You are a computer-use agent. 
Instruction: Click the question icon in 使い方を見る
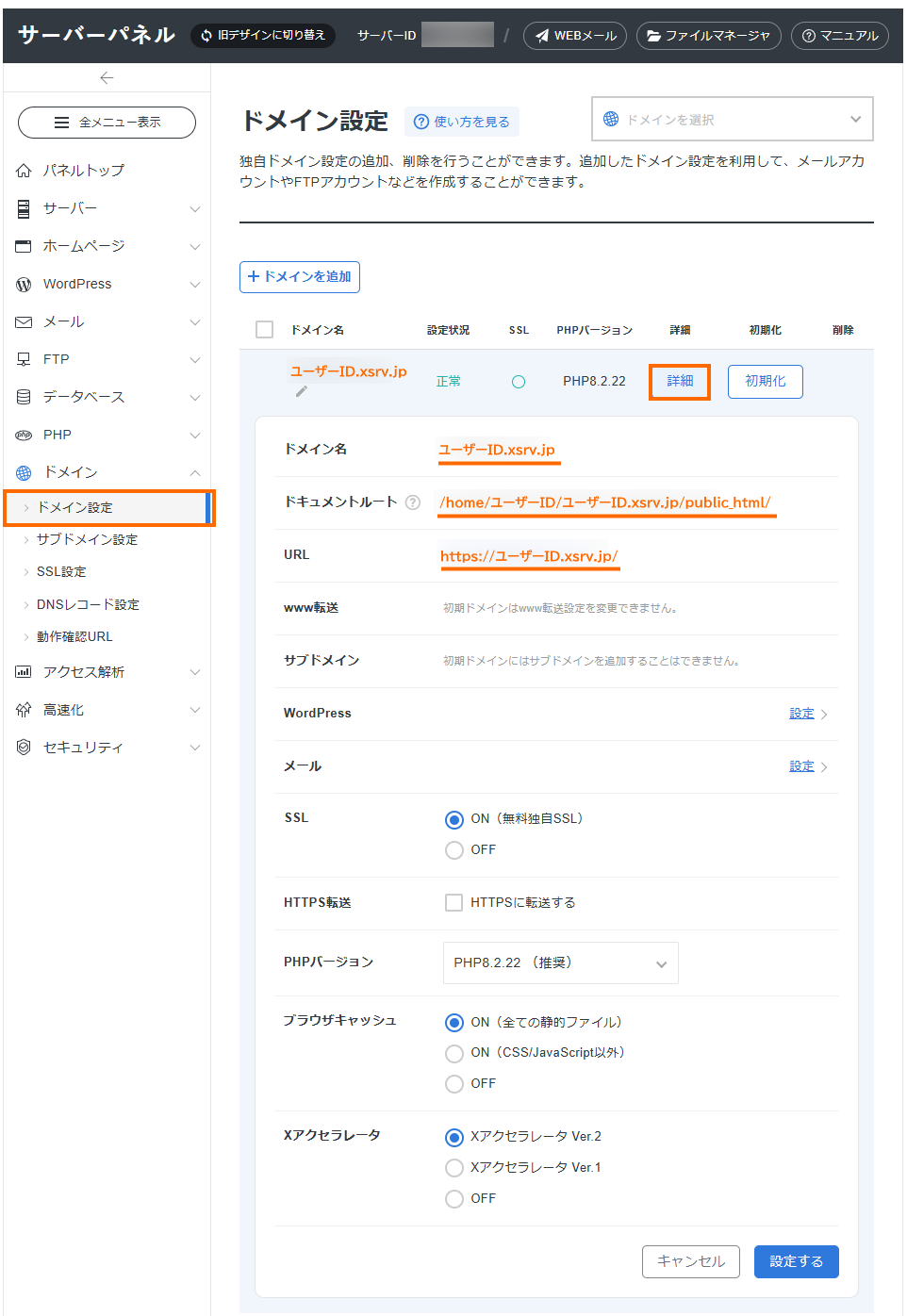pos(421,122)
